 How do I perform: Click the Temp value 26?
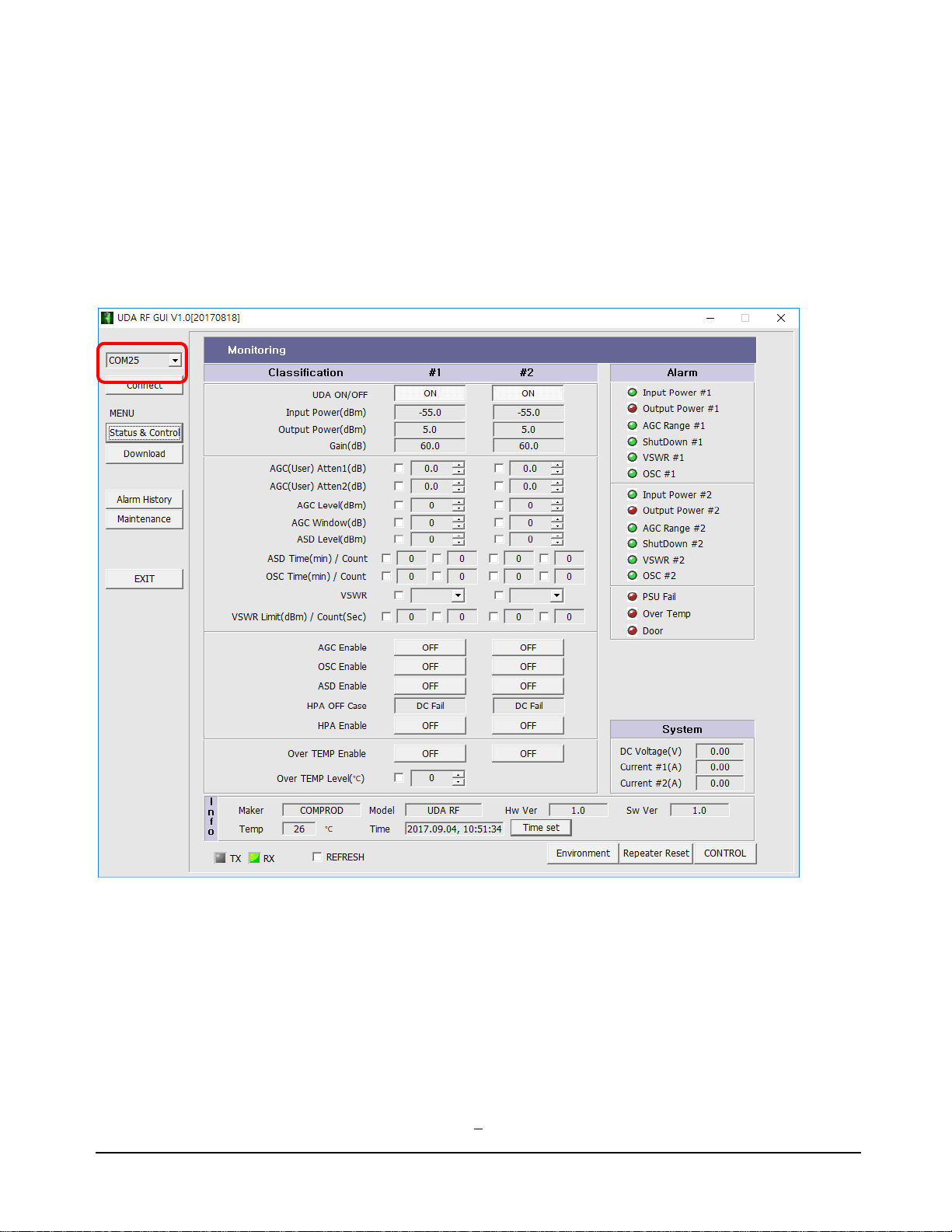pyautogui.click(x=299, y=829)
